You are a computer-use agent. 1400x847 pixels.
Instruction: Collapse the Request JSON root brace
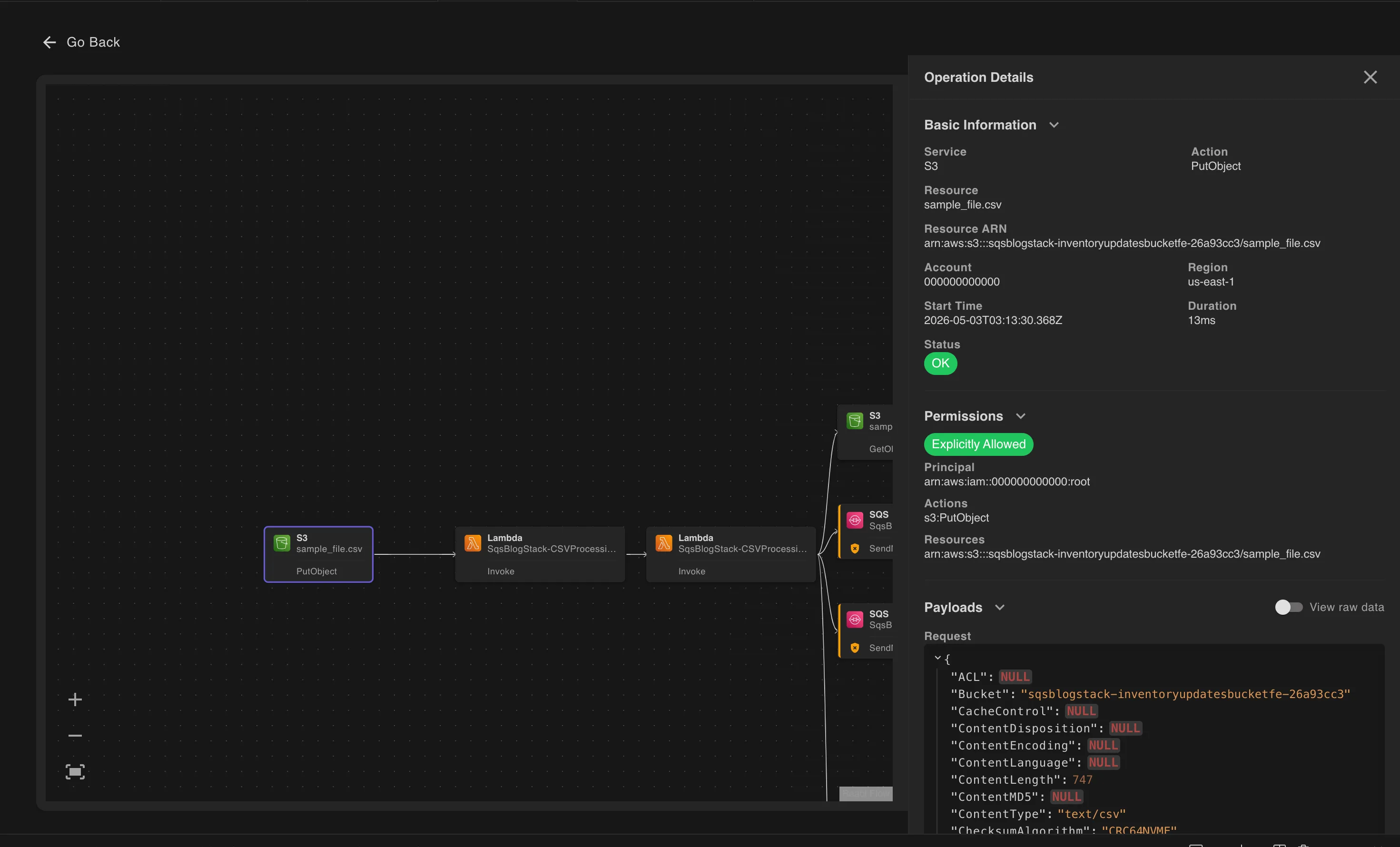pyautogui.click(x=937, y=658)
